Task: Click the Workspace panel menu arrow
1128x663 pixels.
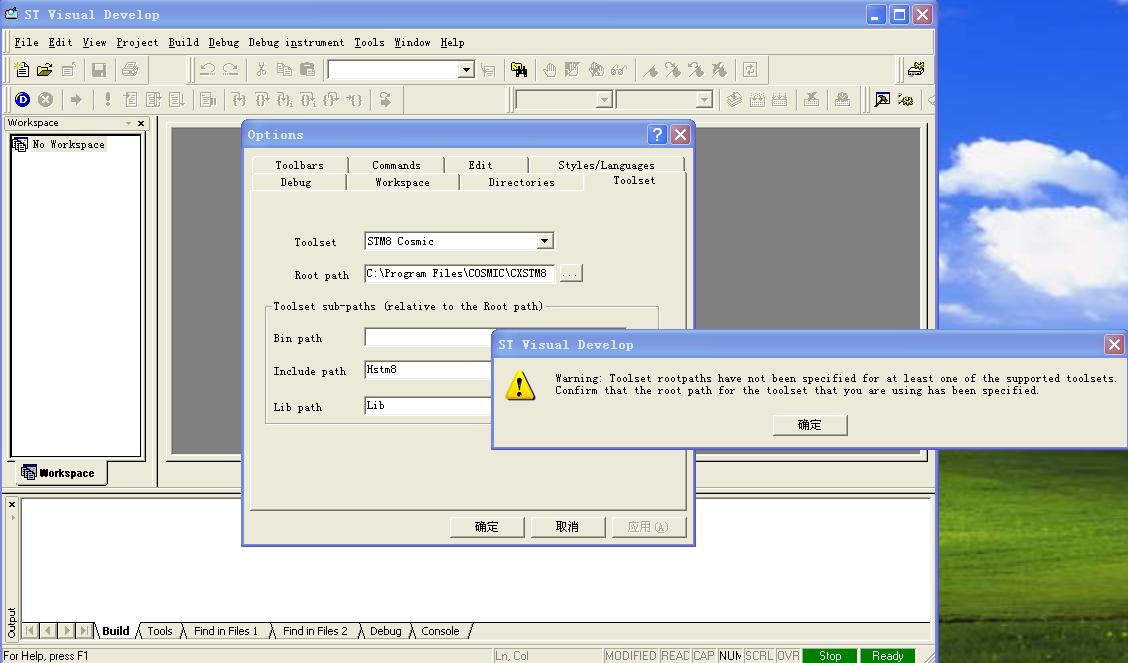Action: [x=128, y=123]
